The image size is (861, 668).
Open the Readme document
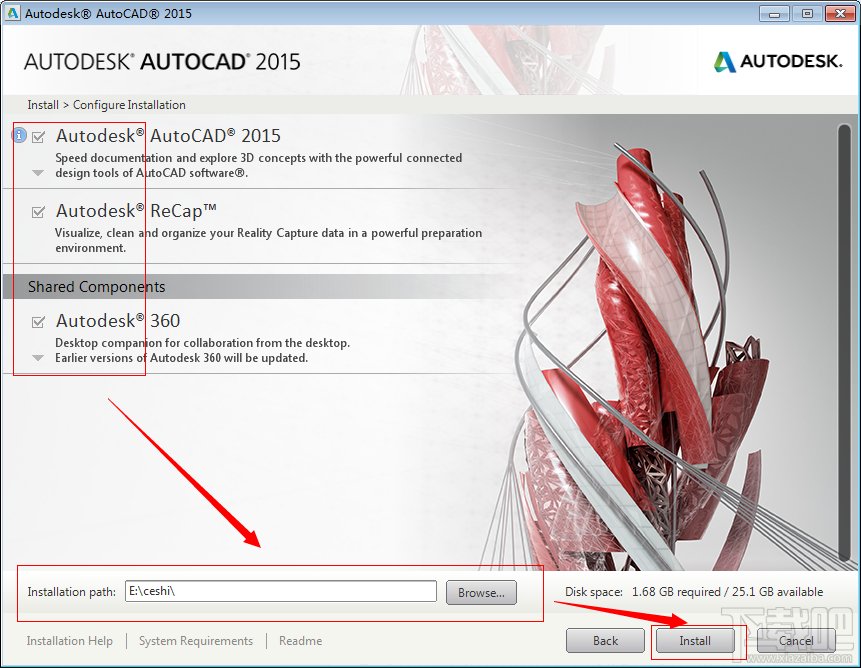click(x=300, y=640)
